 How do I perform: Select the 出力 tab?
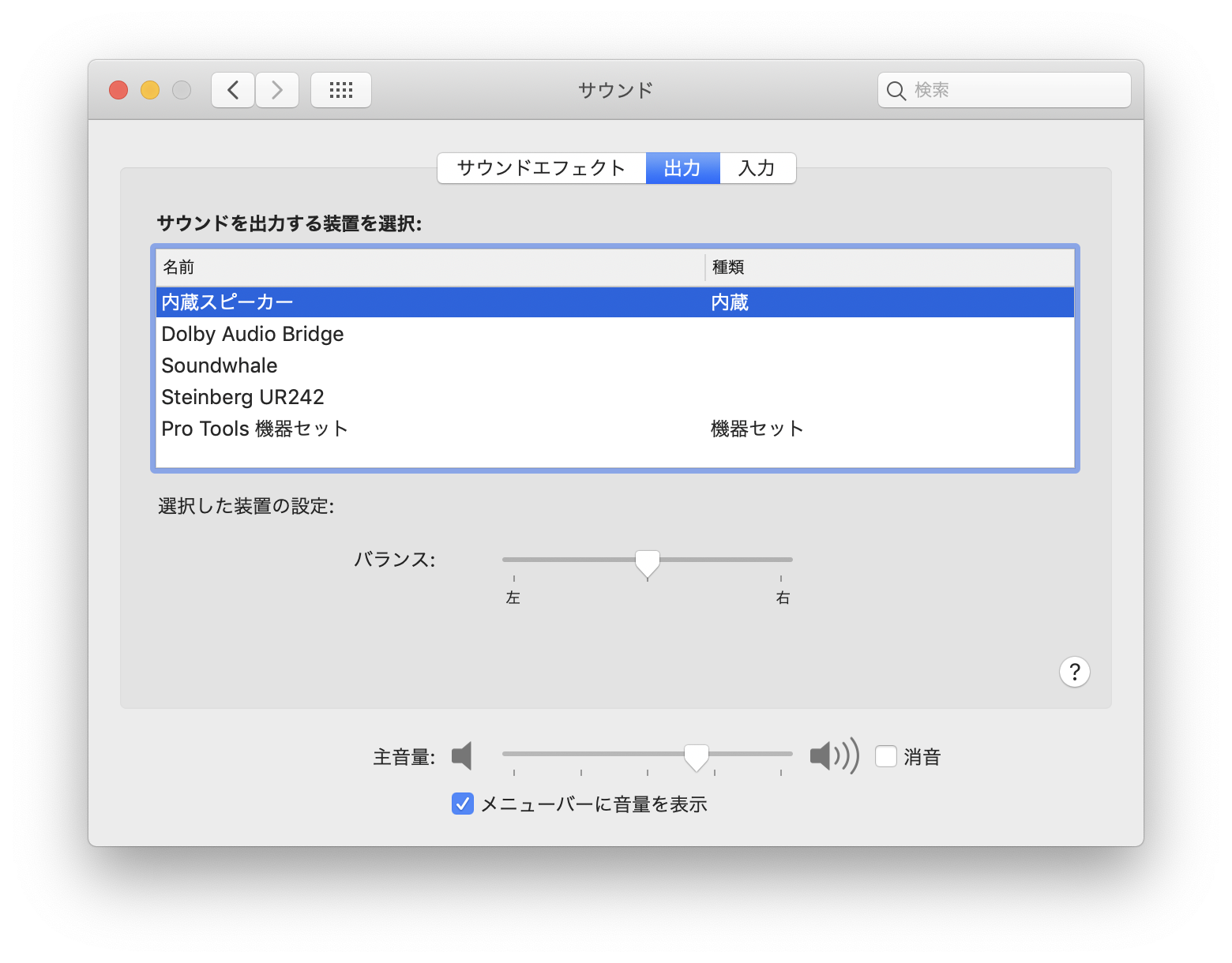[683, 168]
